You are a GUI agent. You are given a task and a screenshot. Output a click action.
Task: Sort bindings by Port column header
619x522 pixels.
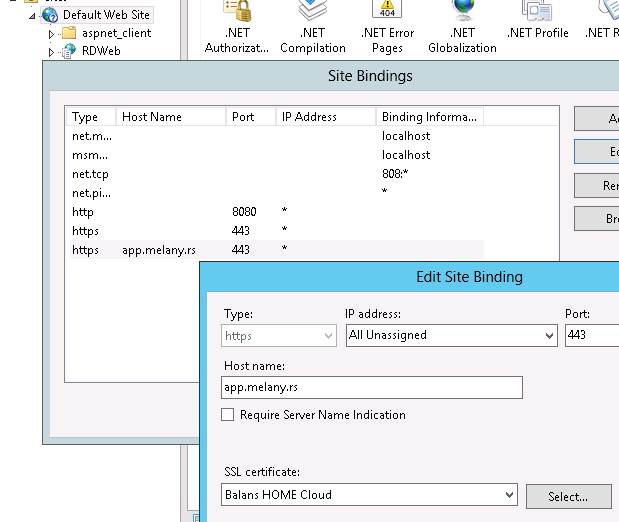[250, 117]
